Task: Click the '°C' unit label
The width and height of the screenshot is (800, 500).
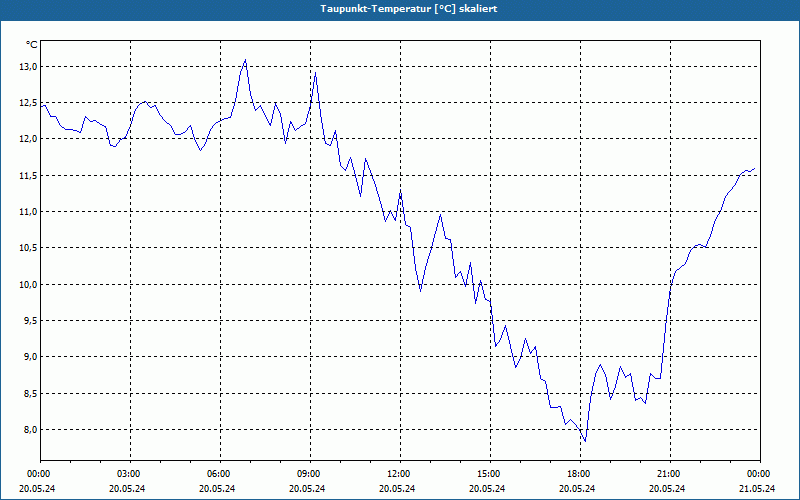Action: point(32,45)
